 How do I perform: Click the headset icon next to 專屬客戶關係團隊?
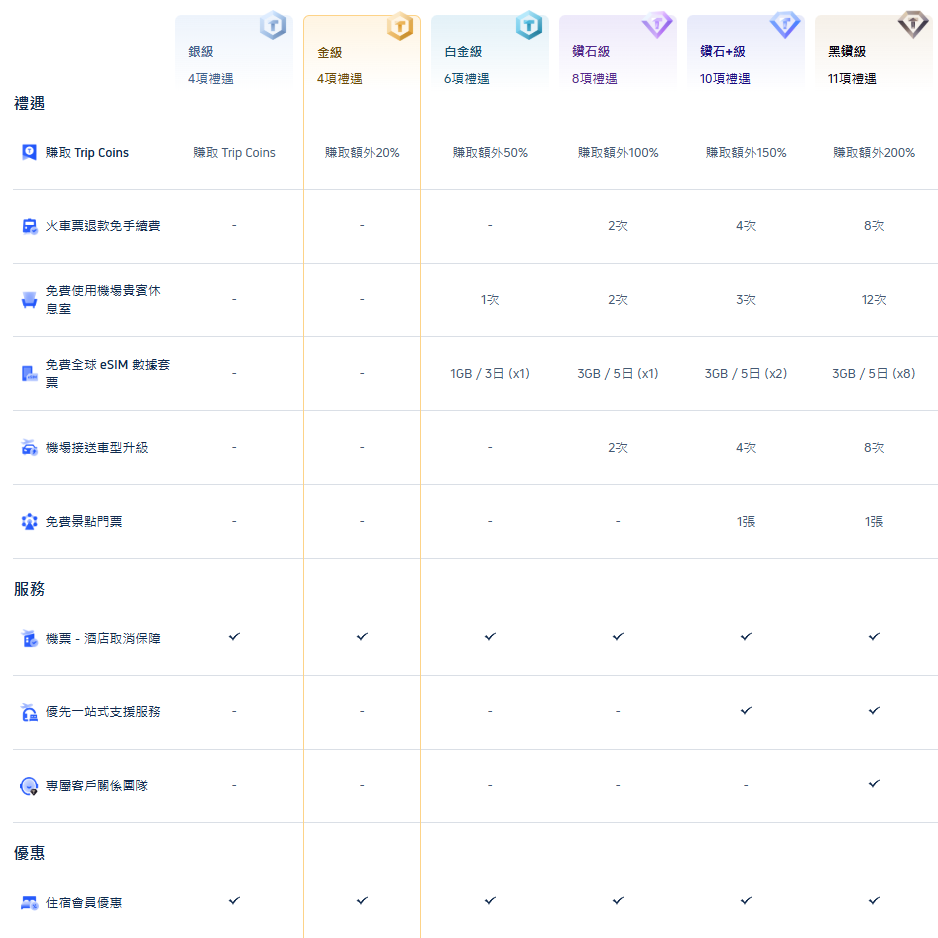click(29, 785)
